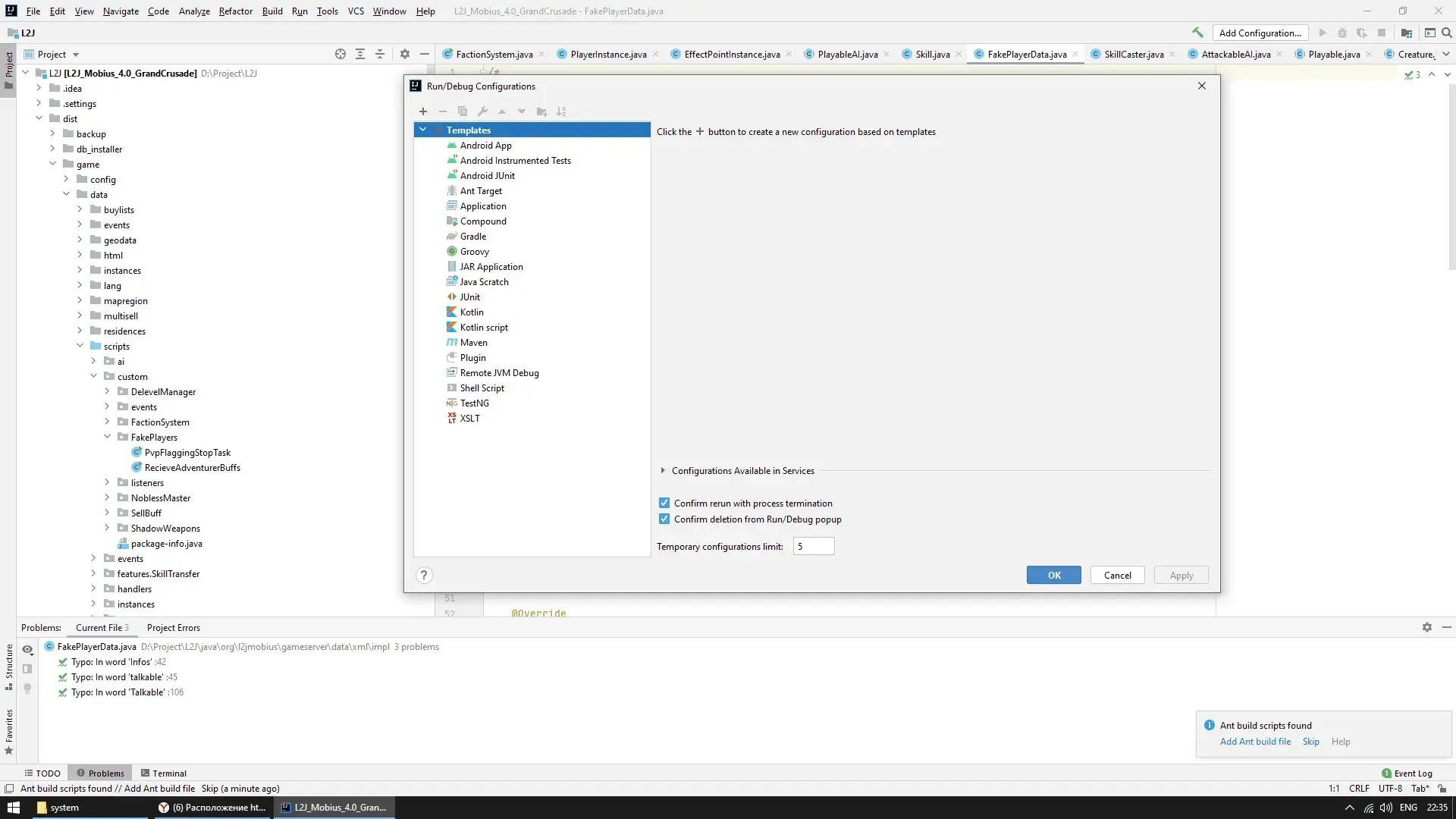Toggle Confirm deletion from Run/Debug popup
1456x819 pixels.
coord(664,519)
